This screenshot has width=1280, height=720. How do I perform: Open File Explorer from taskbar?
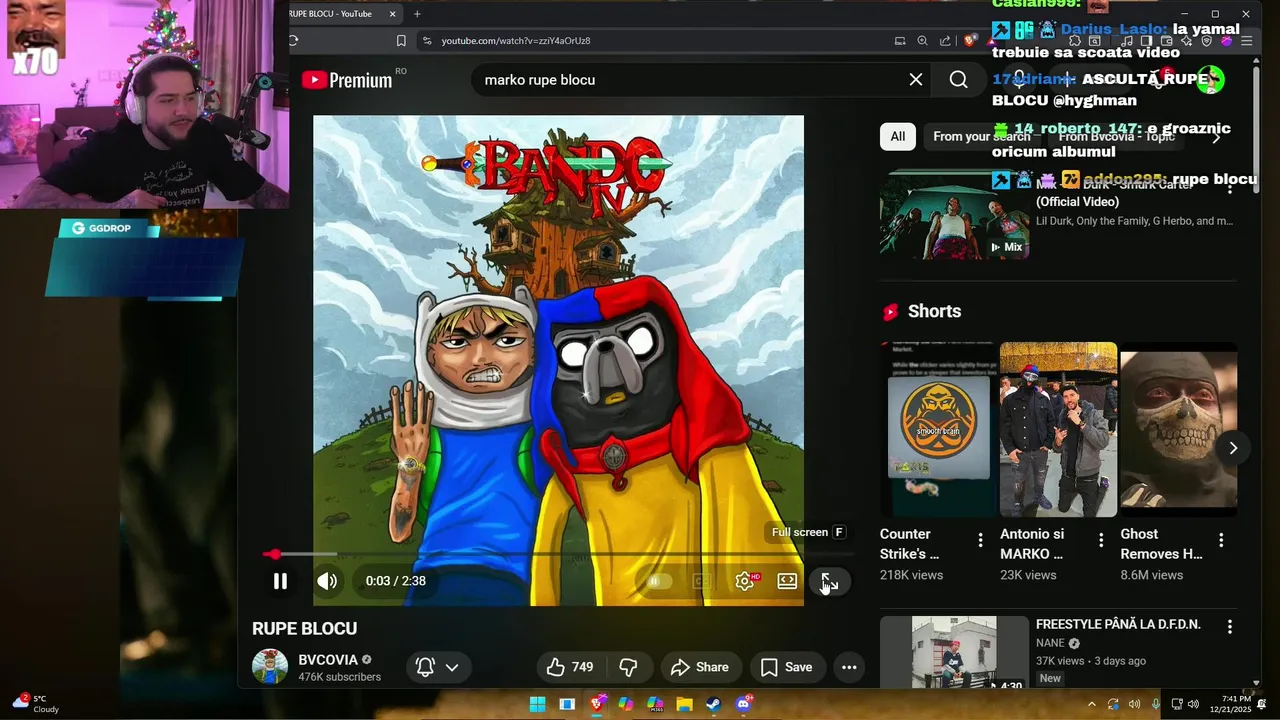click(684, 704)
